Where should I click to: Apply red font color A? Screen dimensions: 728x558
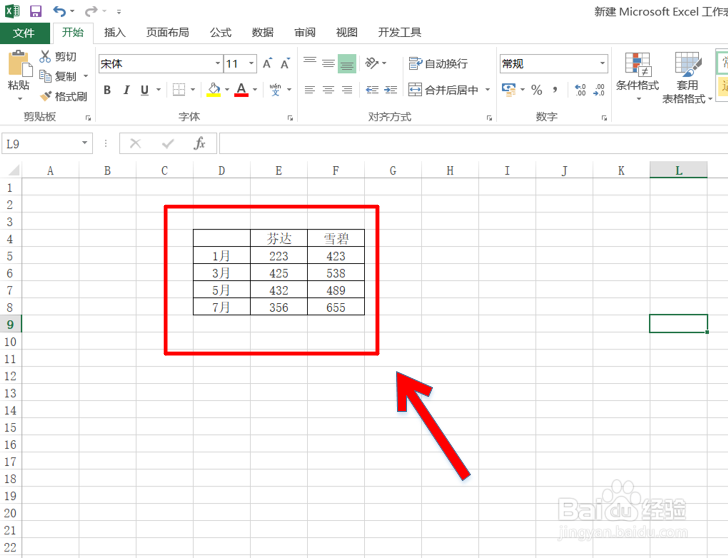pos(241,90)
